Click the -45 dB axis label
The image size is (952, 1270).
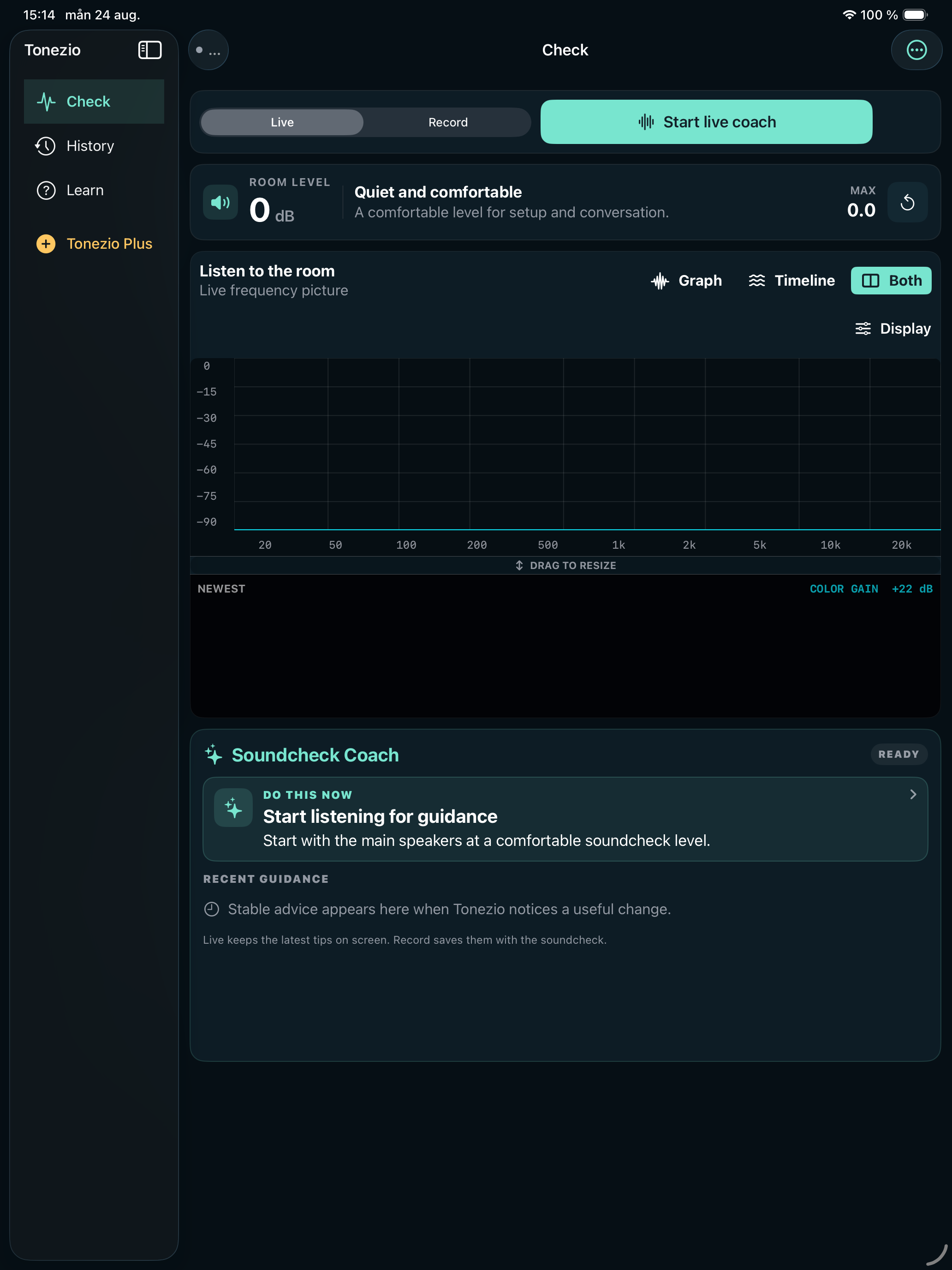pos(207,444)
